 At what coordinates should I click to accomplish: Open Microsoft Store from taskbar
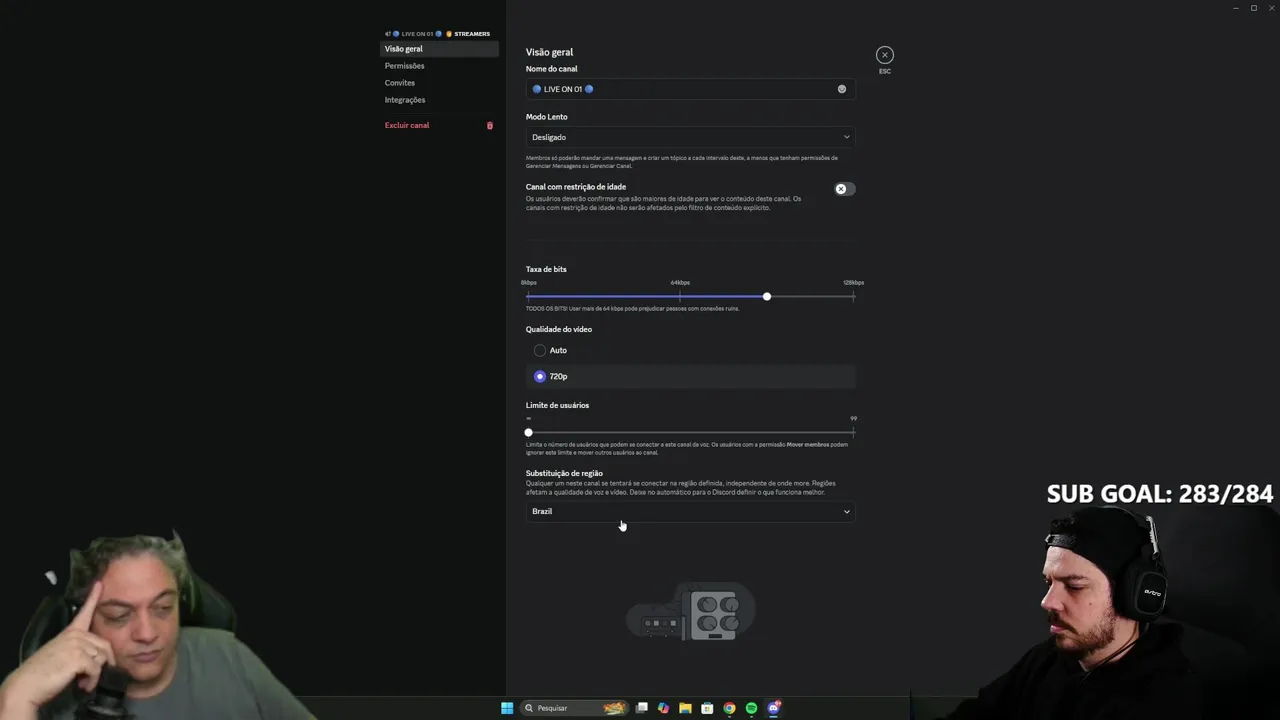pyautogui.click(x=707, y=708)
